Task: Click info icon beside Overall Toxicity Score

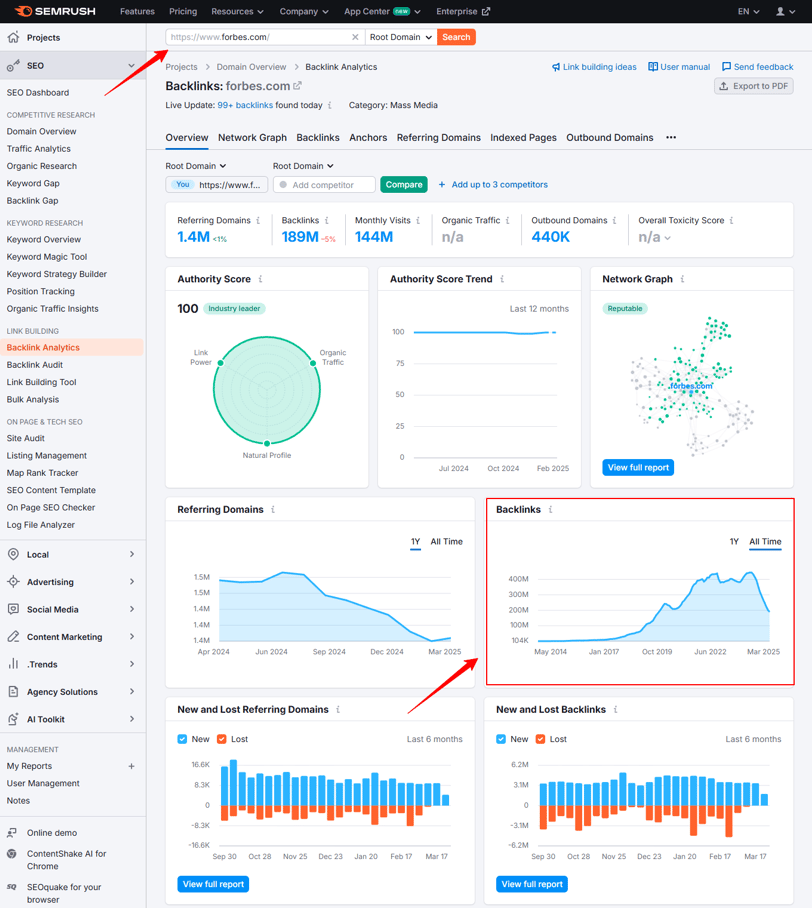Action: coord(731,221)
